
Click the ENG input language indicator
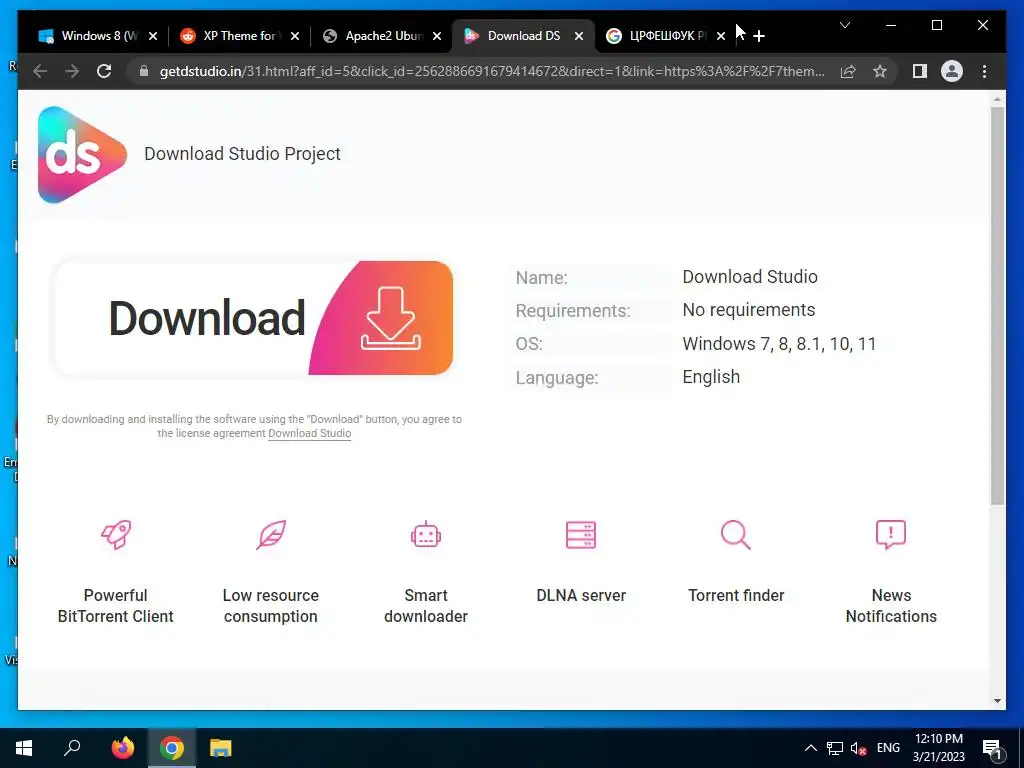coord(888,748)
